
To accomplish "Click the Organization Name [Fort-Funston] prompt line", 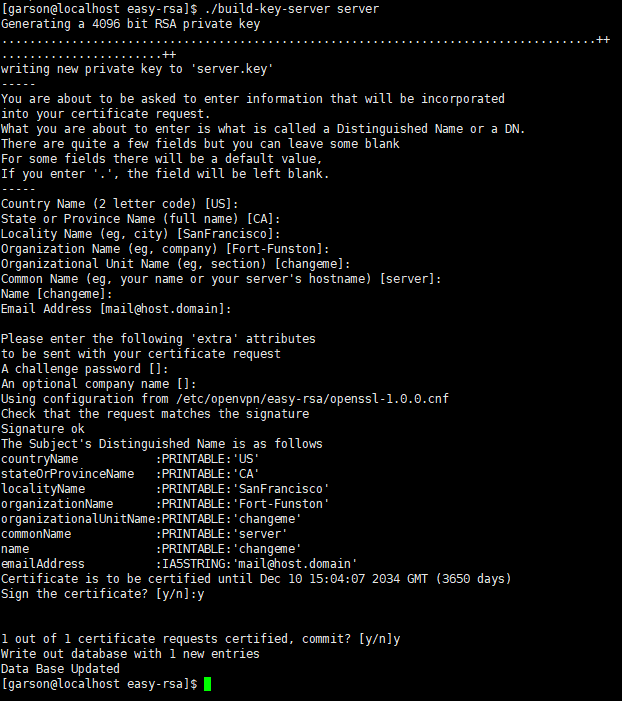I will pos(166,249).
